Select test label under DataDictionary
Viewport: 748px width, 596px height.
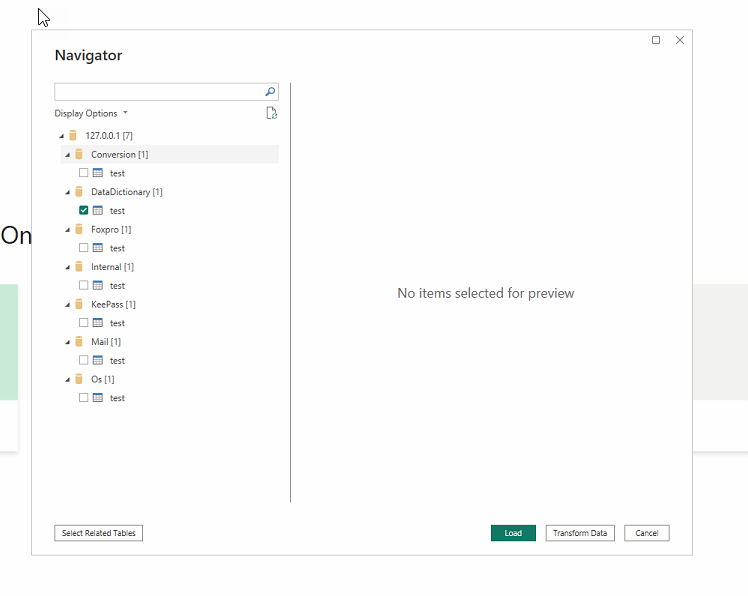pyautogui.click(x=117, y=211)
